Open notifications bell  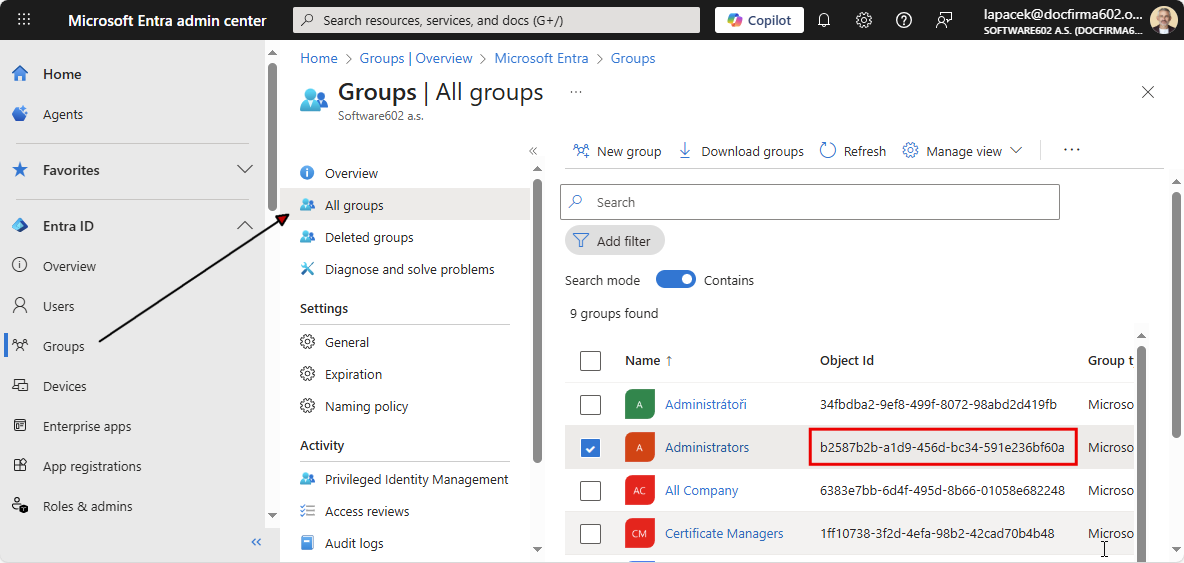(x=824, y=20)
